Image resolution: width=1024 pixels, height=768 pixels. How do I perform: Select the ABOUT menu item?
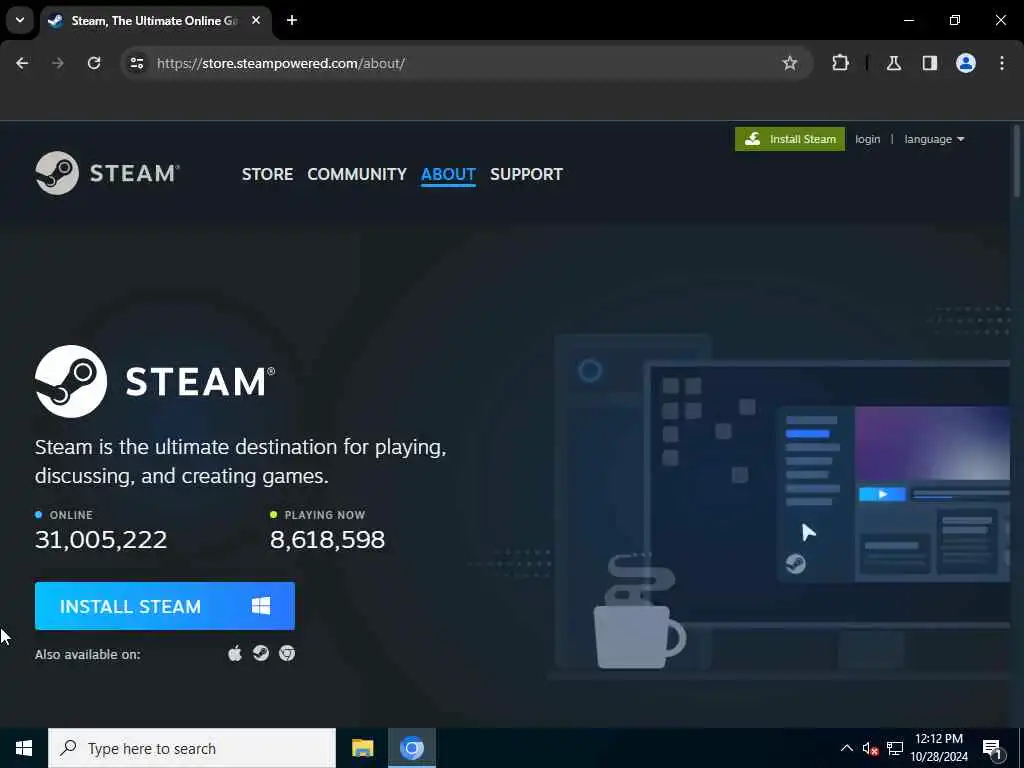coord(448,174)
